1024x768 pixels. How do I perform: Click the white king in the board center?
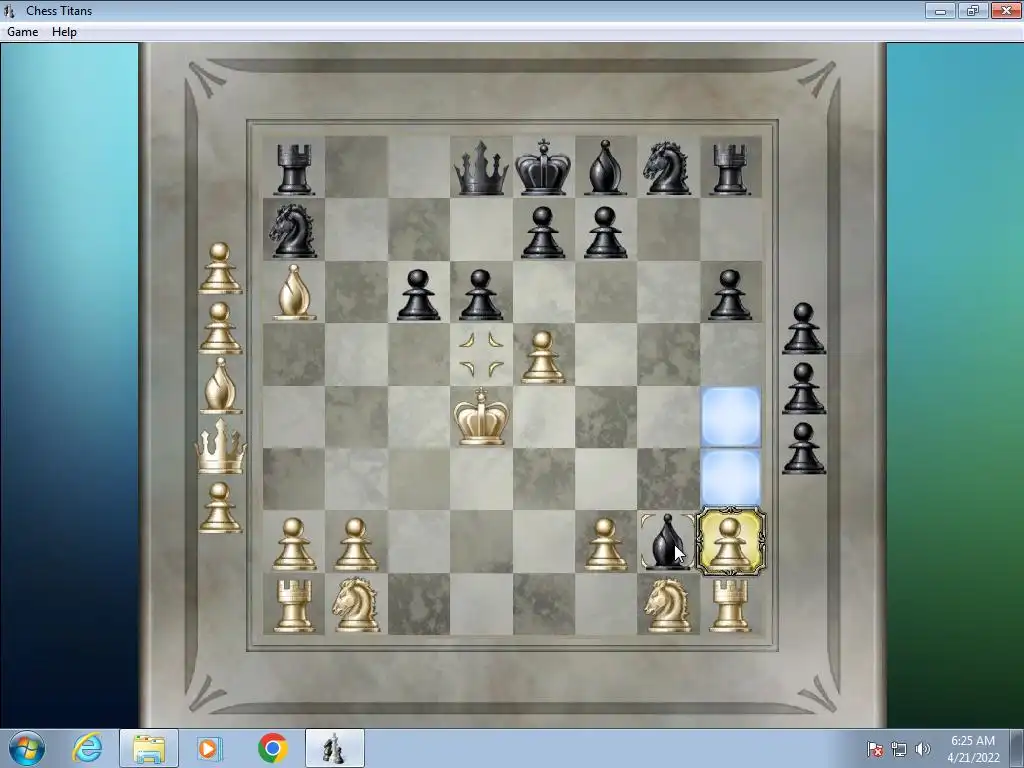click(x=481, y=417)
